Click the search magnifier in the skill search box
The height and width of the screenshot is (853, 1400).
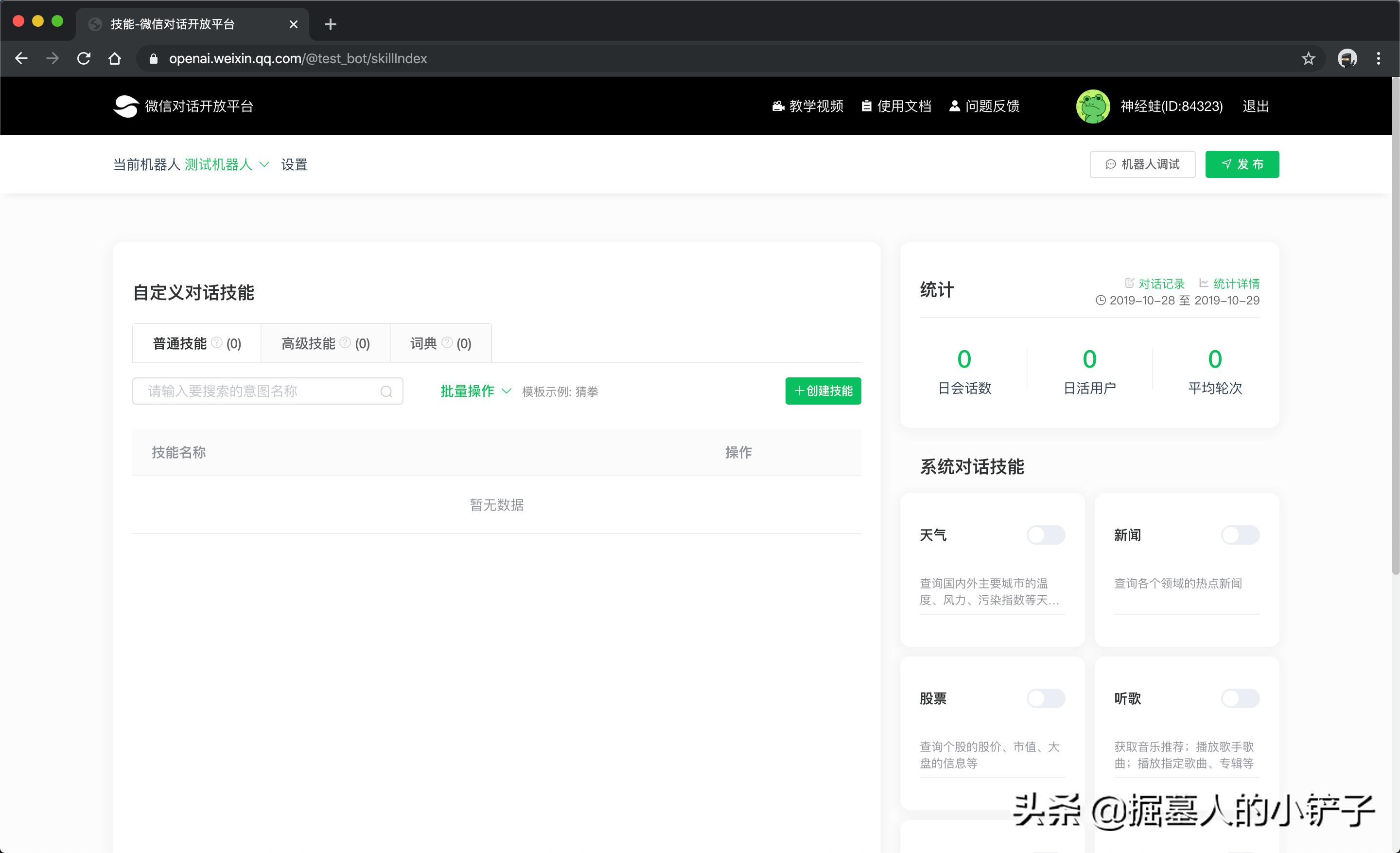click(386, 391)
